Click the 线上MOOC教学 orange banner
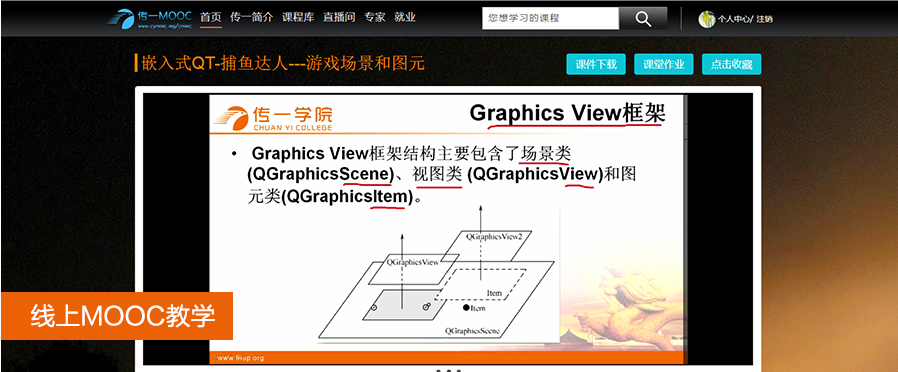The height and width of the screenshot is (372, 898). (x=117, y=315)
